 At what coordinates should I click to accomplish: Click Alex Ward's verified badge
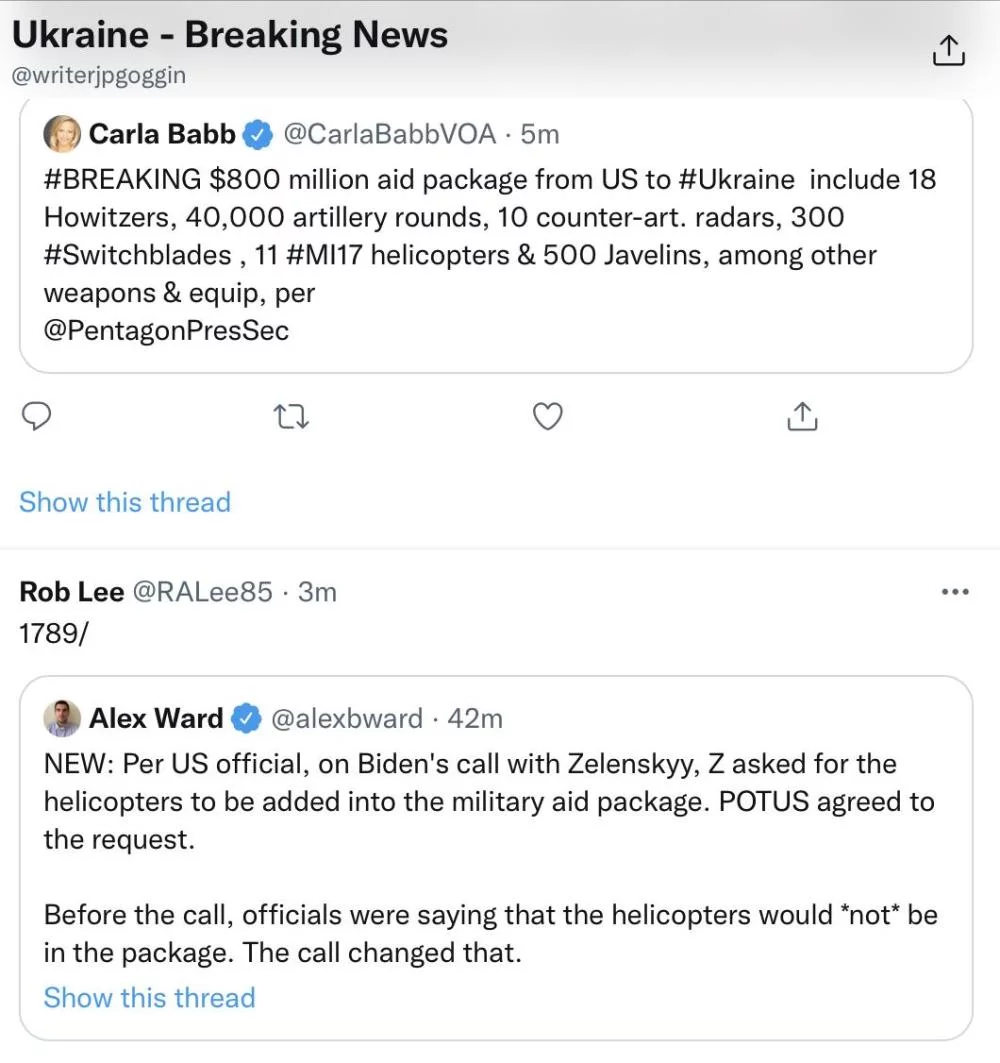246,718
